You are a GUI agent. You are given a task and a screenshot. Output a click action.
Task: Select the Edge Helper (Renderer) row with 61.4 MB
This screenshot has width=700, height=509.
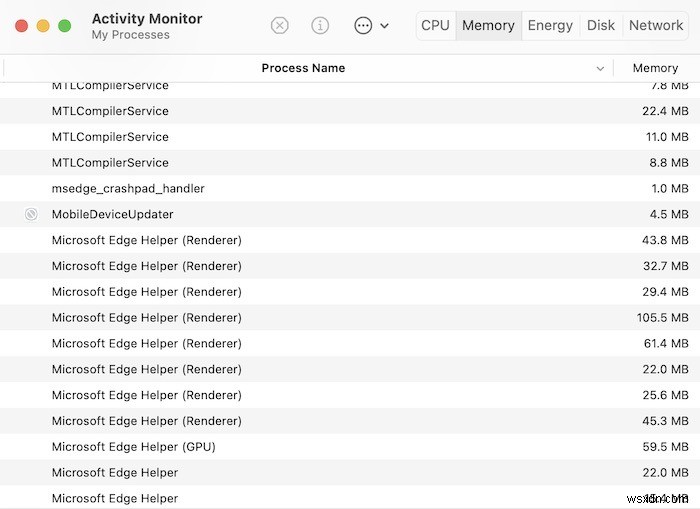click(x=350, y=344)
